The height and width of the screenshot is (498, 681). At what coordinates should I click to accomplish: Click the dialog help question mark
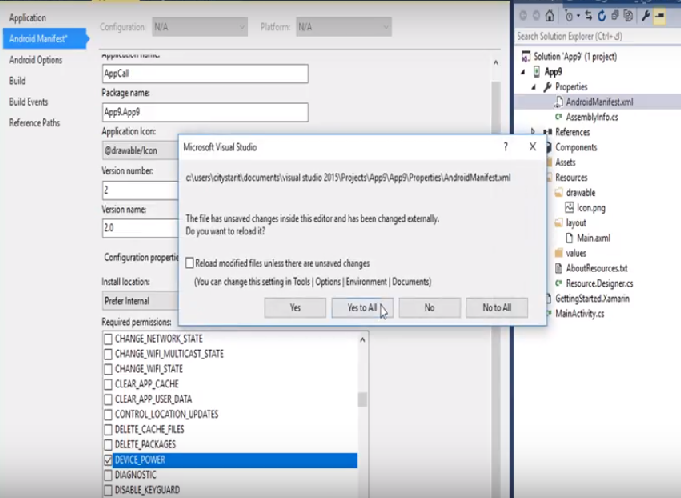point(506,147)
